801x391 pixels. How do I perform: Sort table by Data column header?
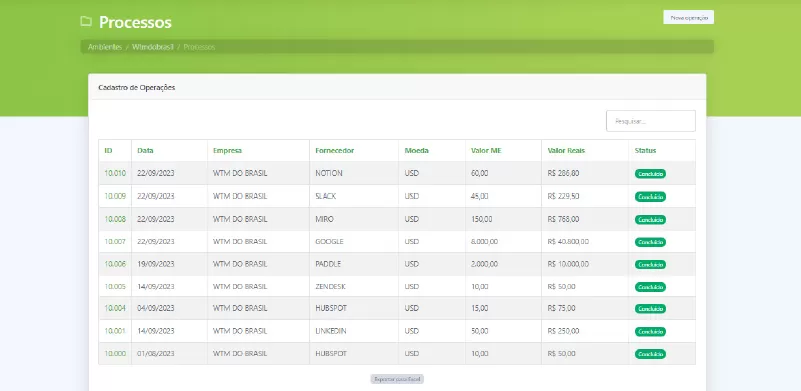(x=145, y=151)
